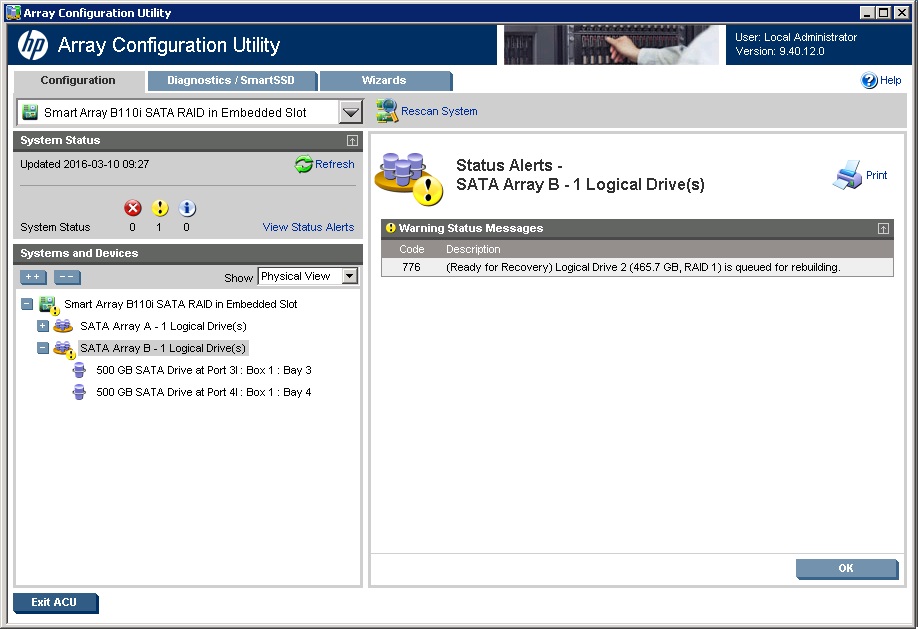Click the large Status Alerts array icon

(409, 179)
